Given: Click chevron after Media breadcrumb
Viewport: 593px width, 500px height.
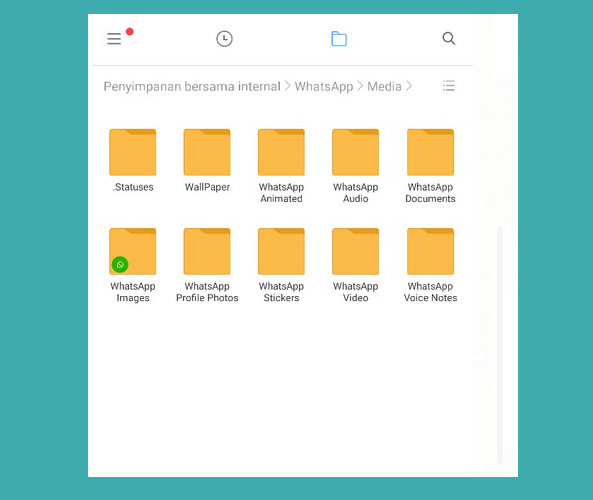Looking at the screenshot, I should [x=409, y=86].
